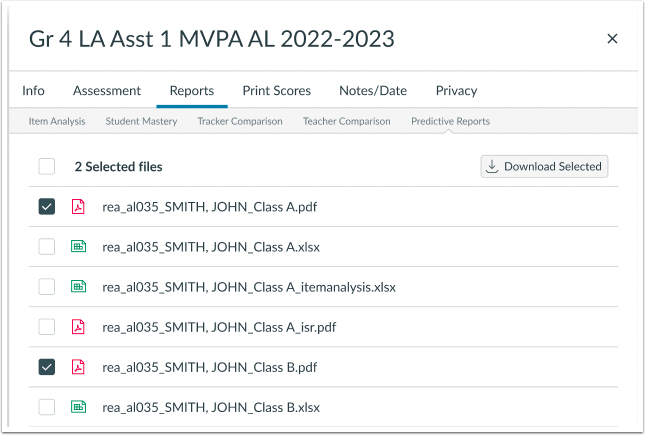Select the Predictive Reports sub-tab

(x=450, y=121)
